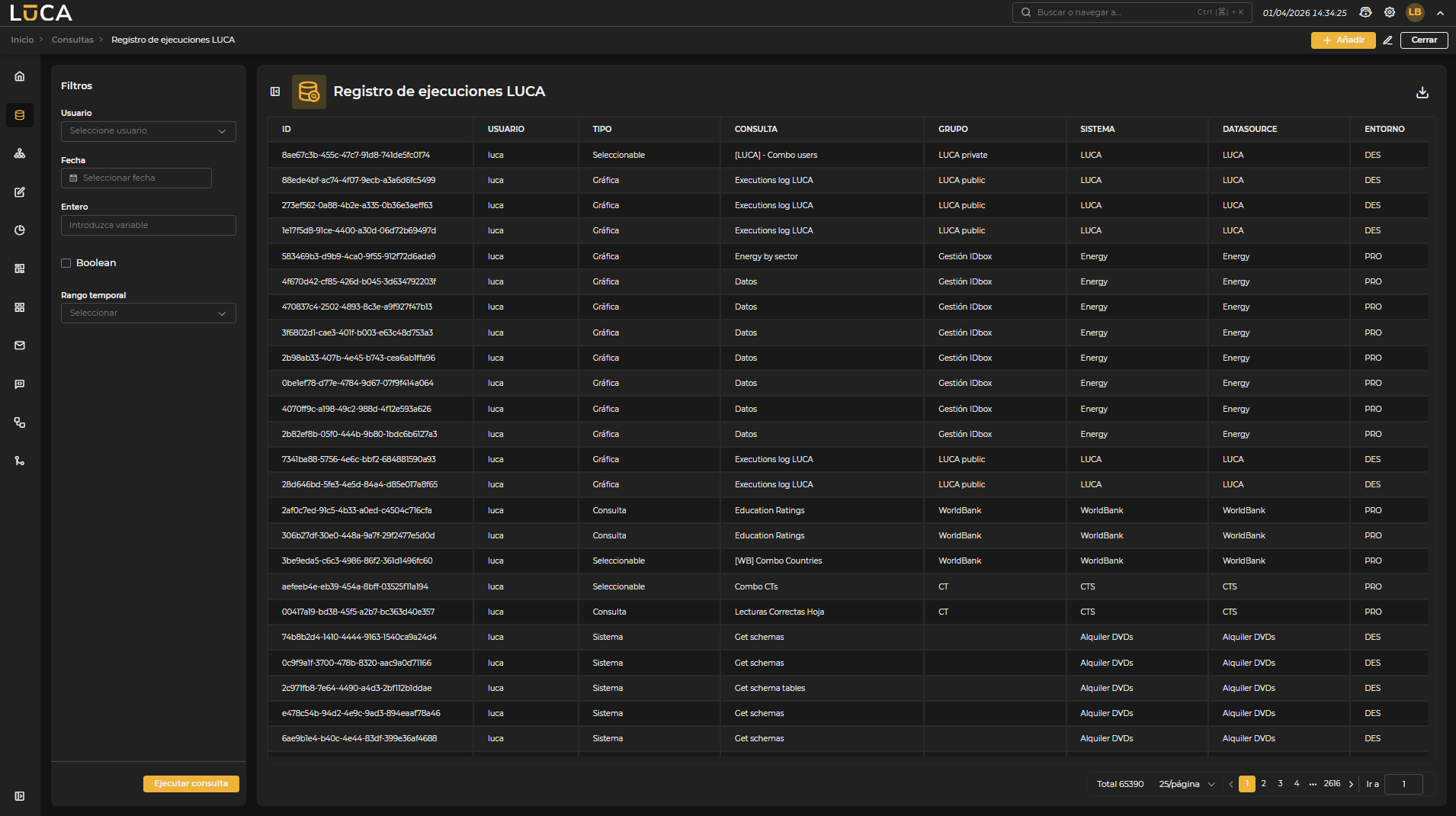
Task: Expand the sidebar with bottom panel icon
Action: 20,796
